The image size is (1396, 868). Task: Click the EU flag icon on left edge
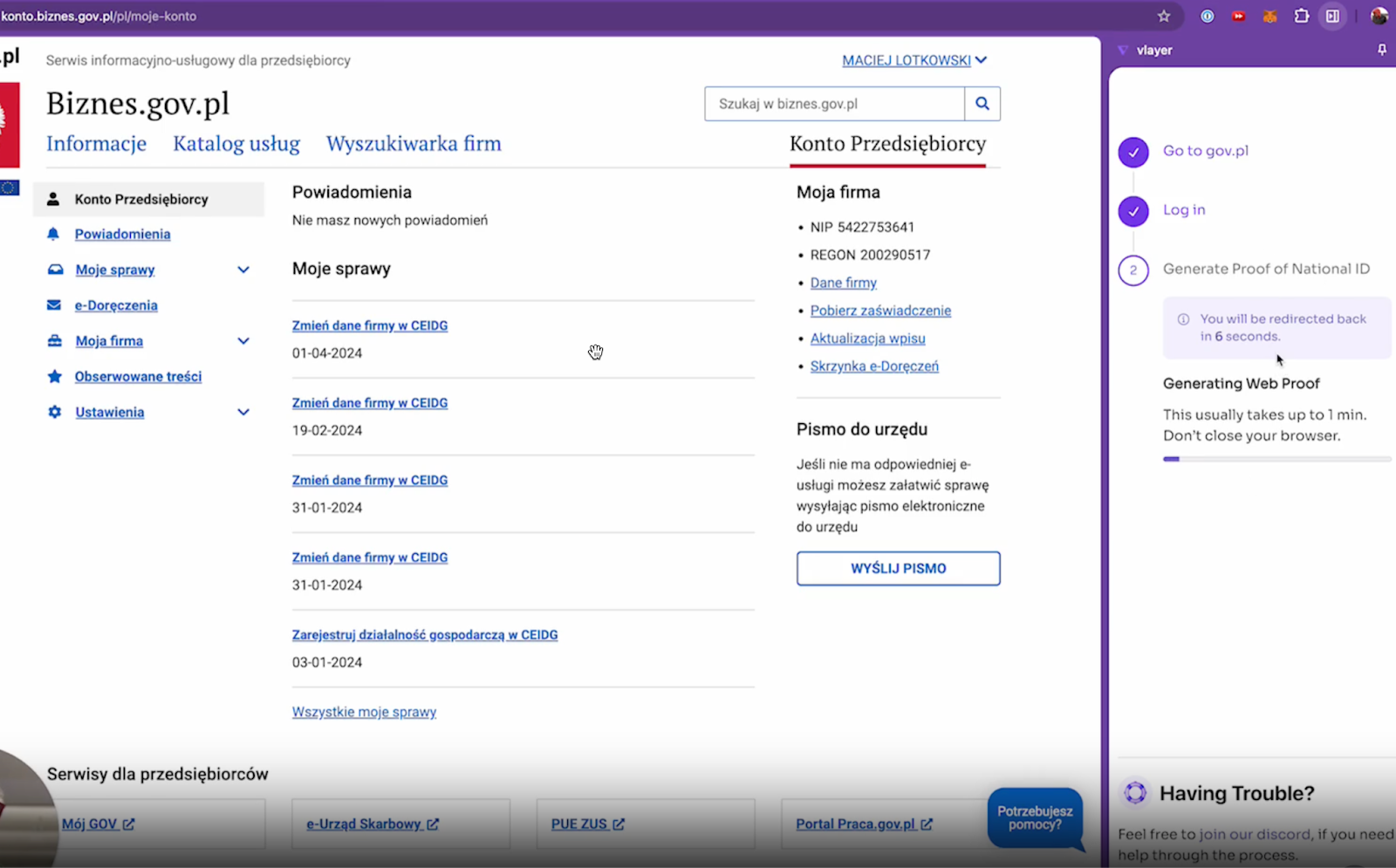pos(10,188)
